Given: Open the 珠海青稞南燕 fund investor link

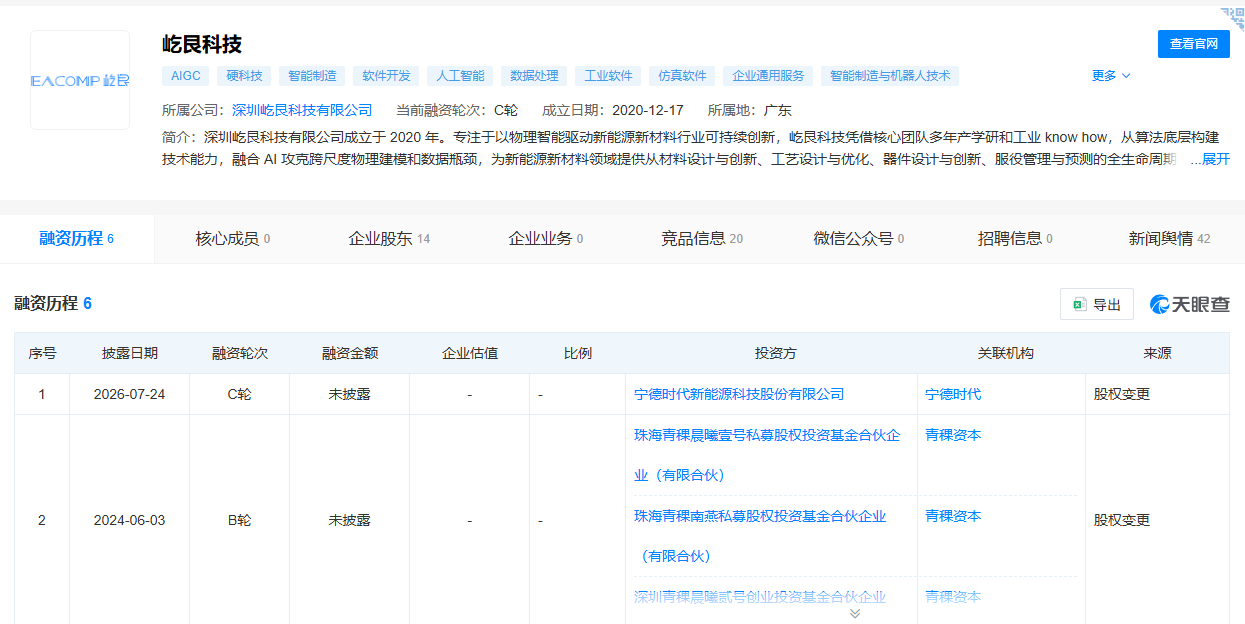Looking at the screenshot, I should coord(760,536).
